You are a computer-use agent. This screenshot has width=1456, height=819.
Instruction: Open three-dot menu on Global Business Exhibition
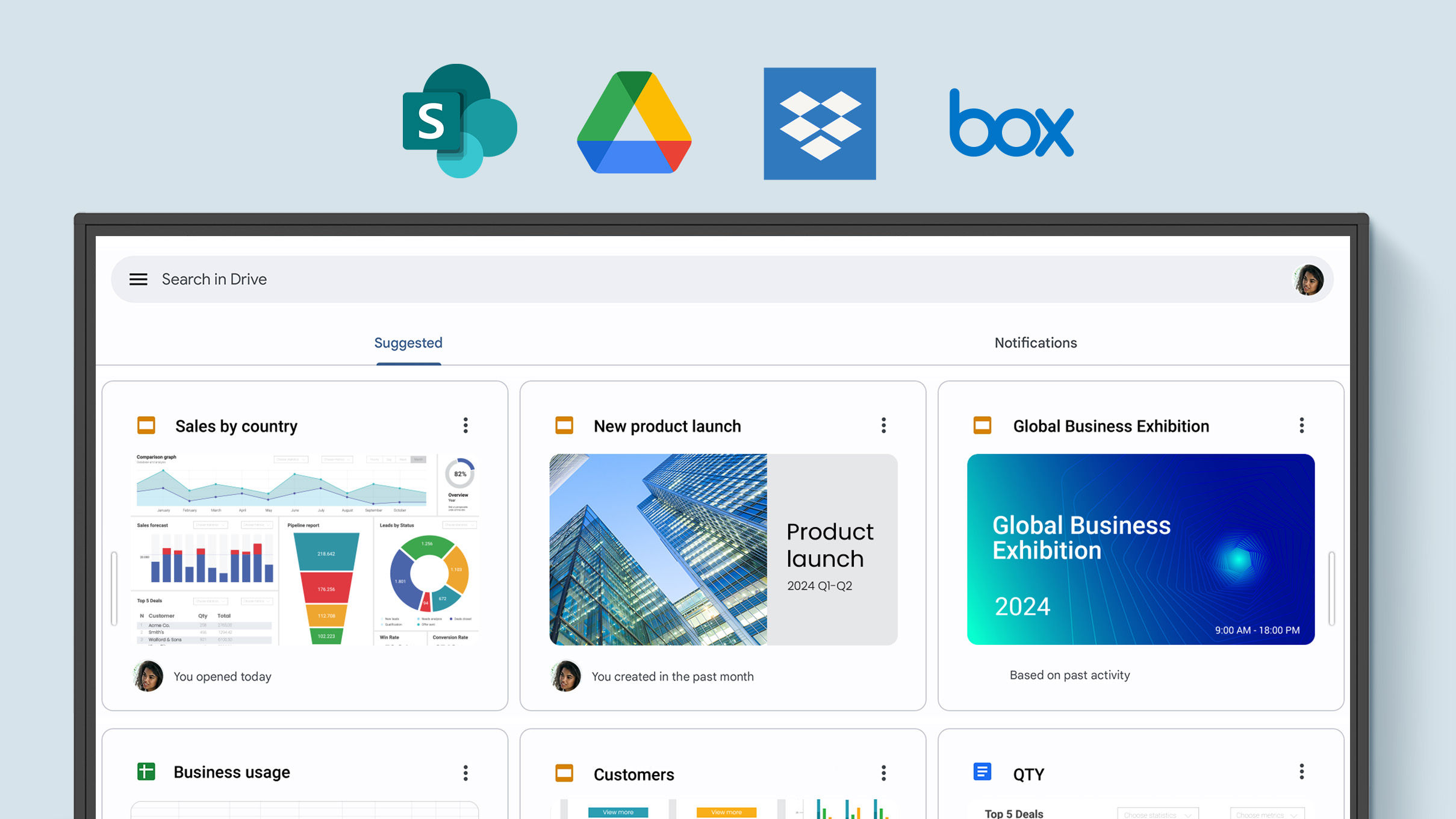tap(1301, 425)
